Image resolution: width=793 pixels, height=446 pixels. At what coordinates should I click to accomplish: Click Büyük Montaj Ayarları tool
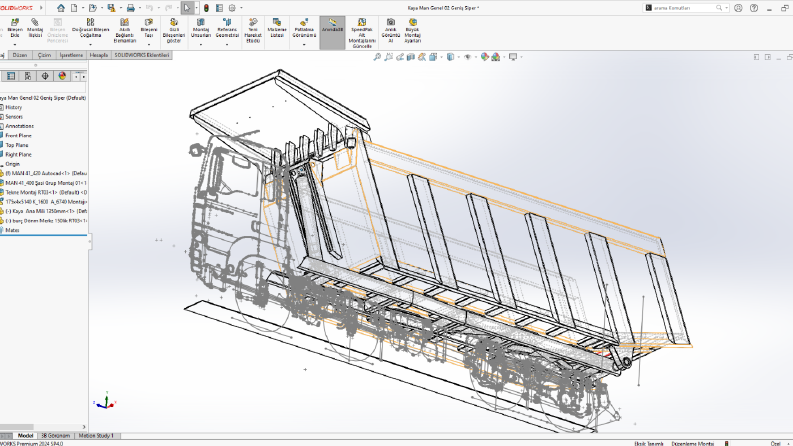click(413, 30)
